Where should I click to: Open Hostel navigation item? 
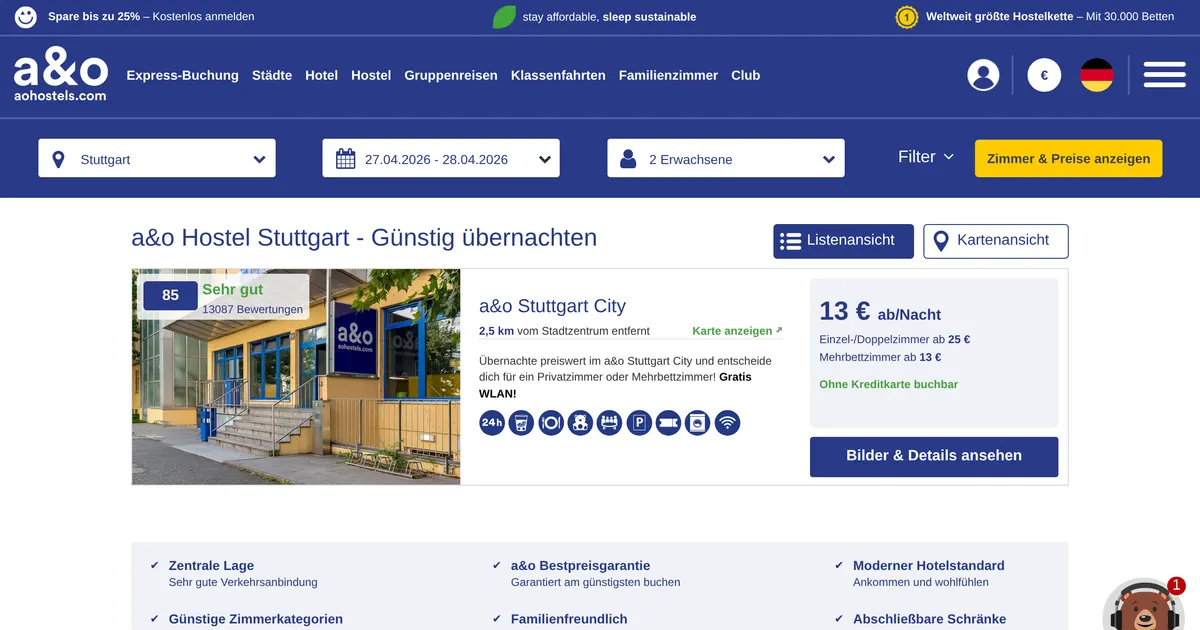point(371,75)
